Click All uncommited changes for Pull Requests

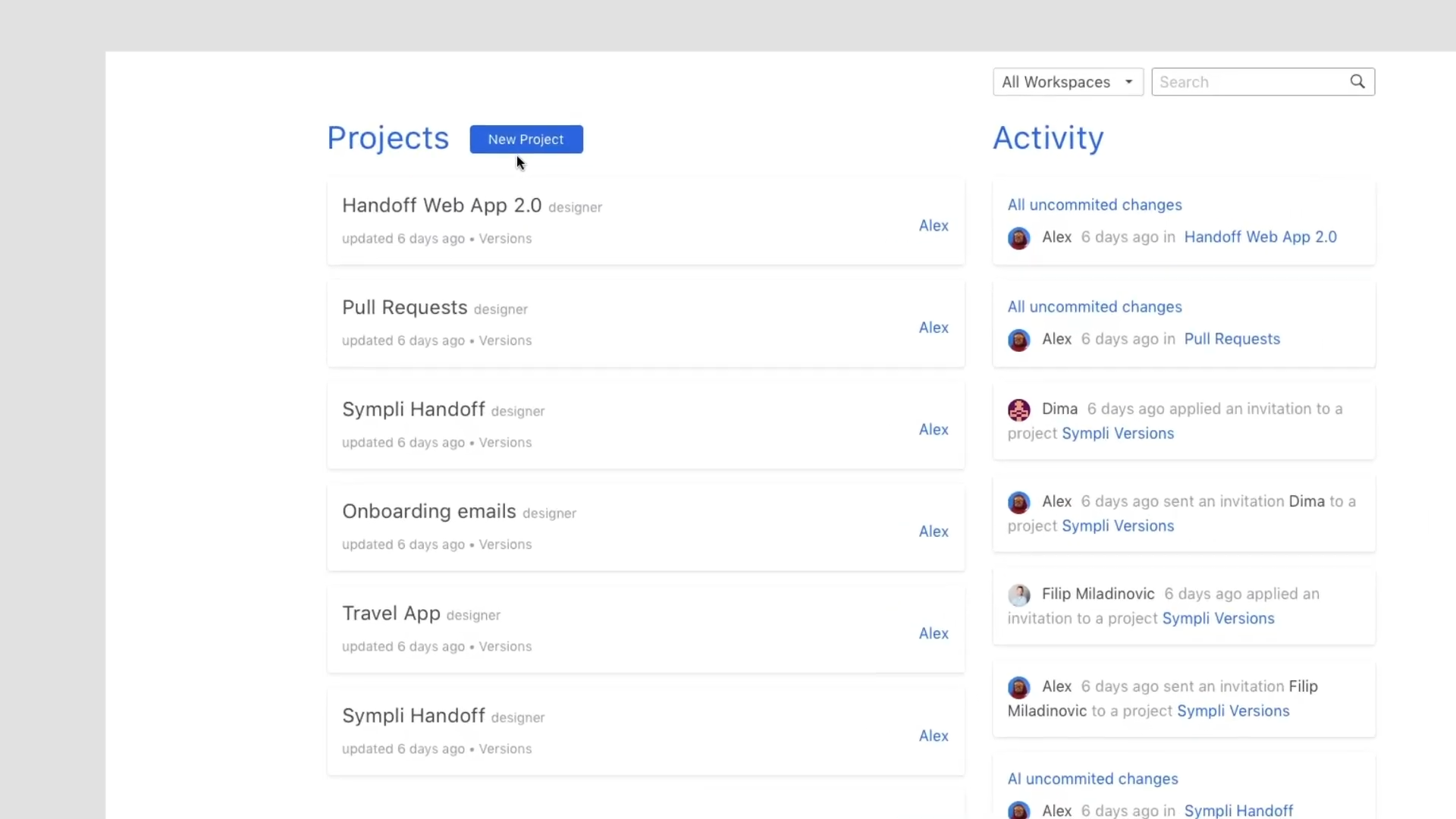(x=1094, y=307)
